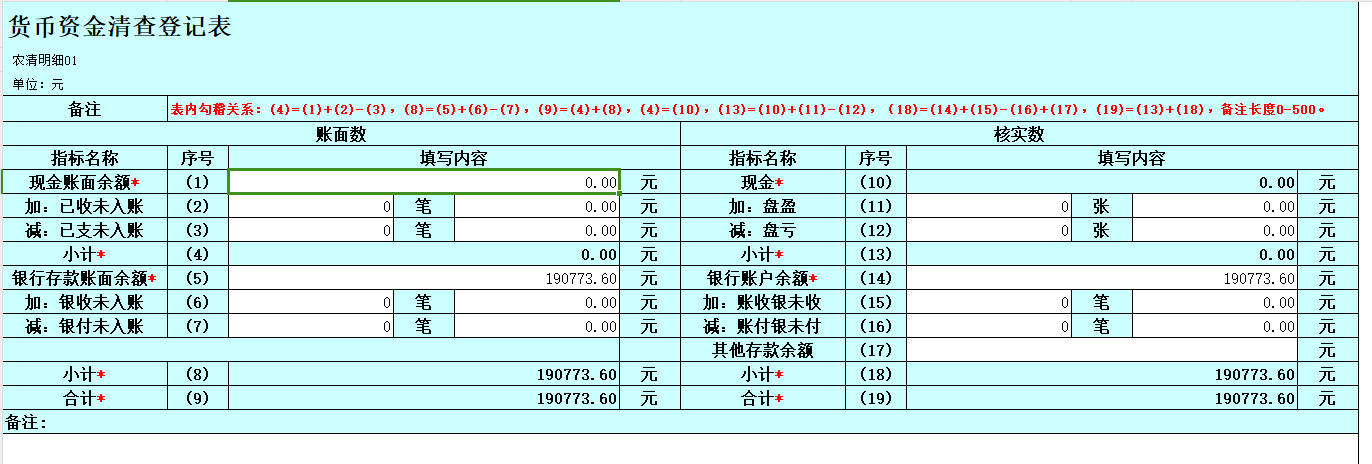Click the 备注 header cell above 账面数
1372x464 pixels.
tap(85, 109)
